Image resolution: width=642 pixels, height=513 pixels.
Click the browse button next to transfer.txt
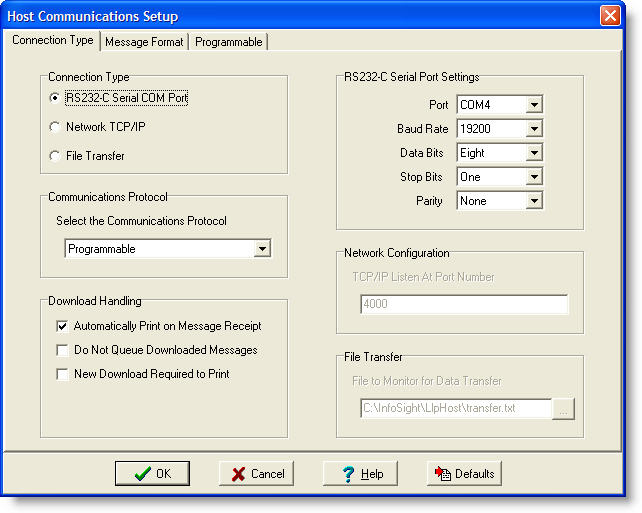pyautogui.click(x=563, y=409)
